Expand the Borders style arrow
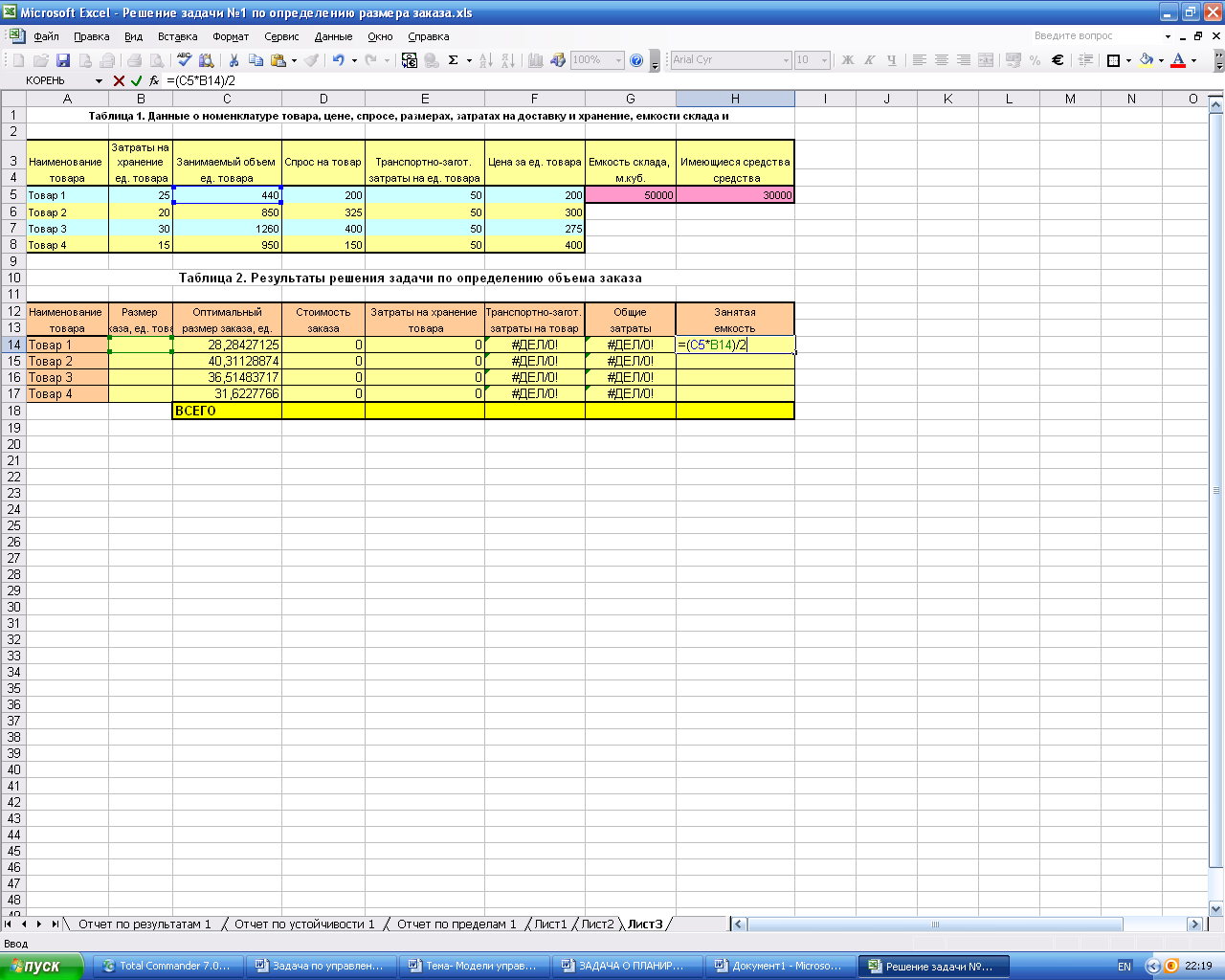The width and height of the screenshot is (1225, 980). [x=1128, y=59]
